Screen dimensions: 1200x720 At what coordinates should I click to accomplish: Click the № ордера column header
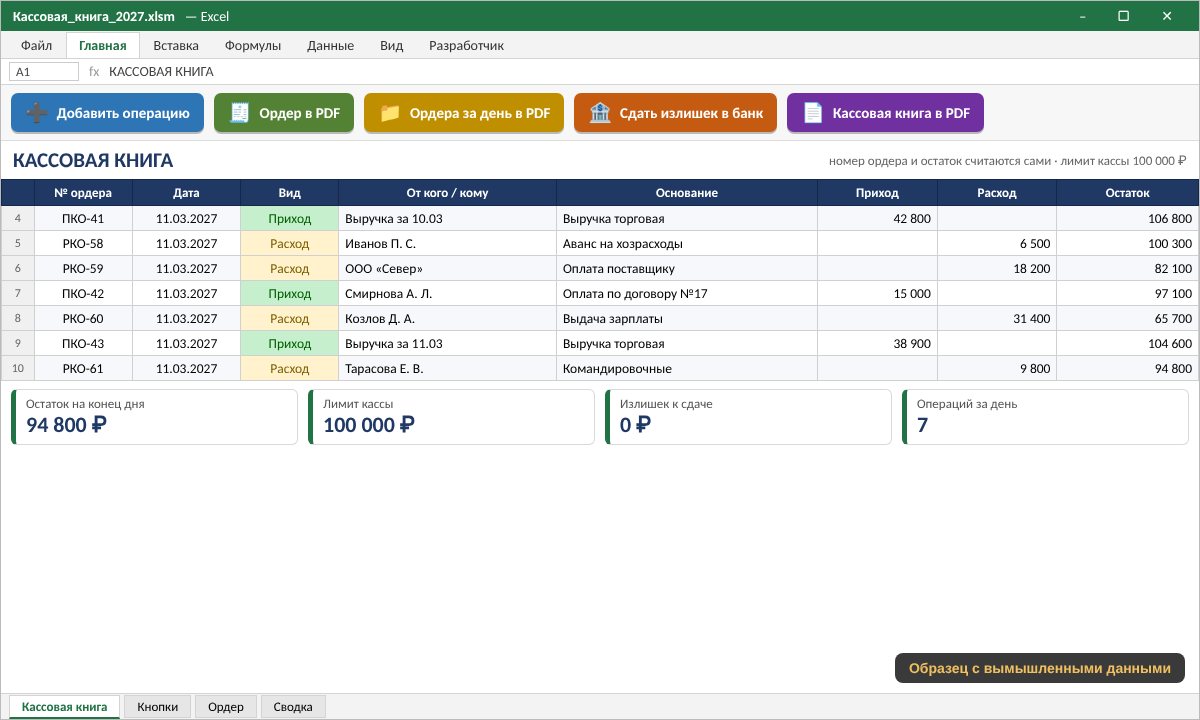(x=83, y=193)
